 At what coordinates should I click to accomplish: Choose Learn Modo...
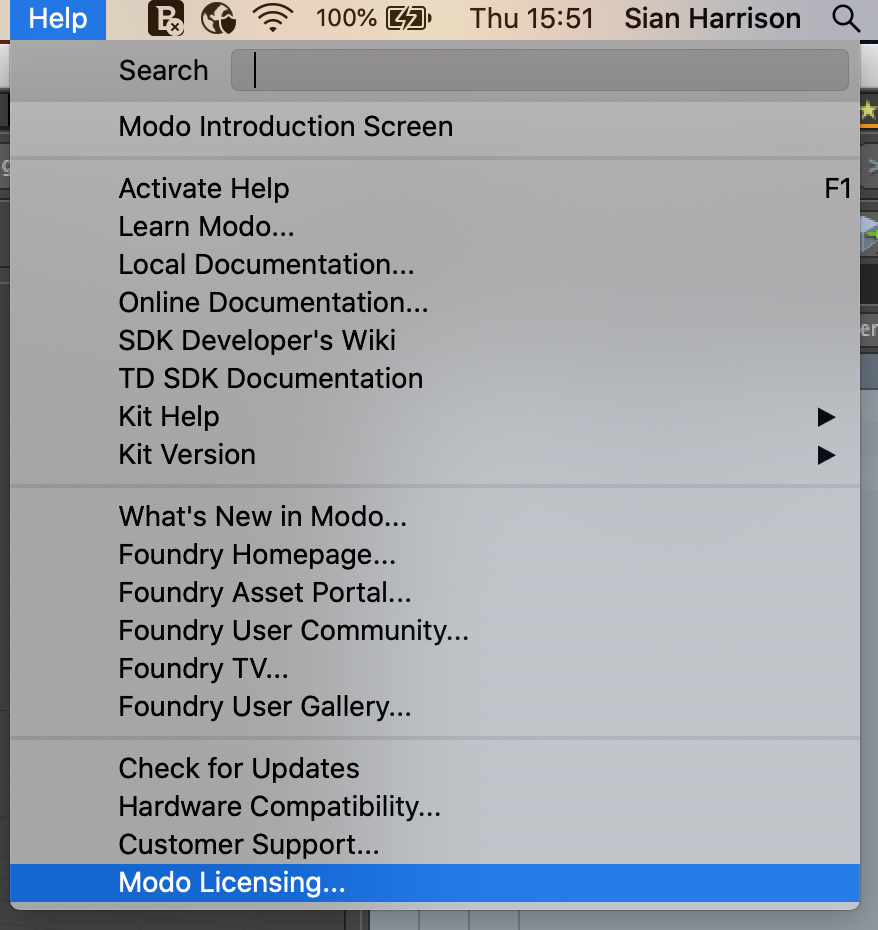coord(435,227)
